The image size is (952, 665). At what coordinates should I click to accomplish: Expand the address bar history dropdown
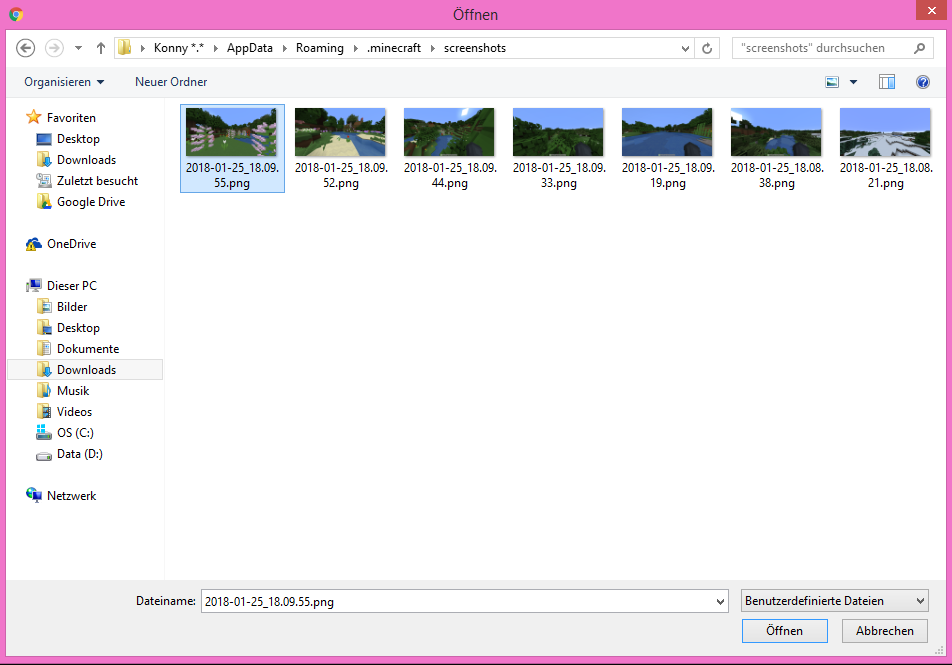coord(685,48)
